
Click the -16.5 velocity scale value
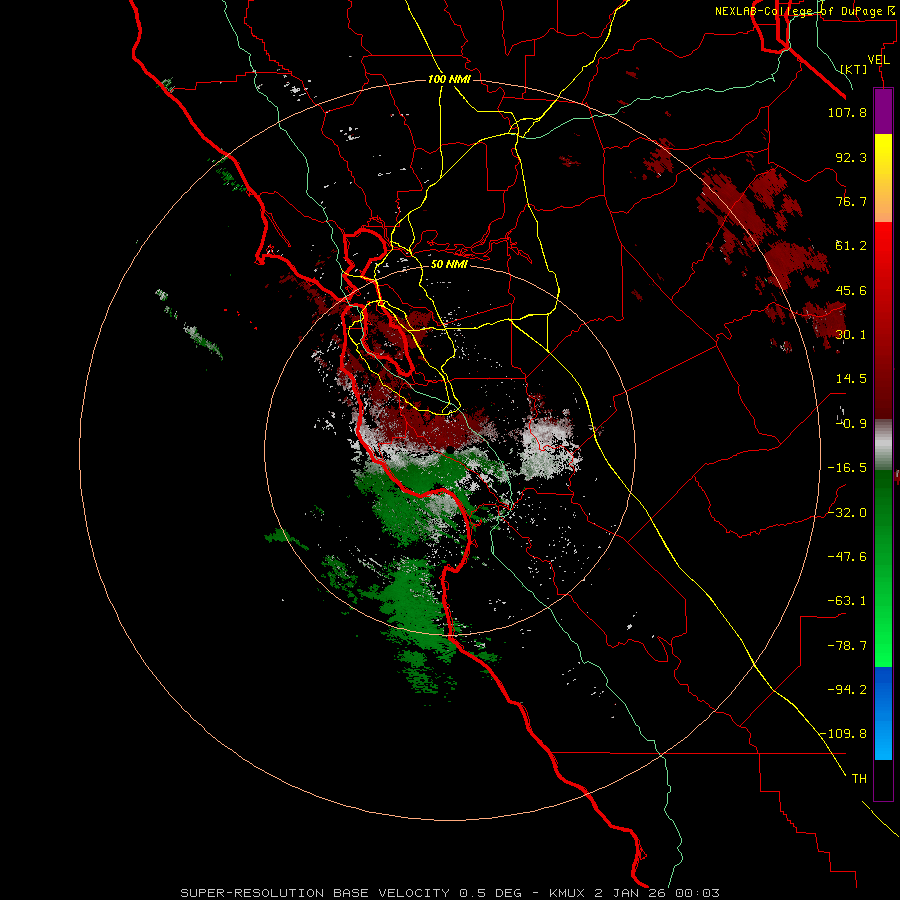[x=847, y=468]
